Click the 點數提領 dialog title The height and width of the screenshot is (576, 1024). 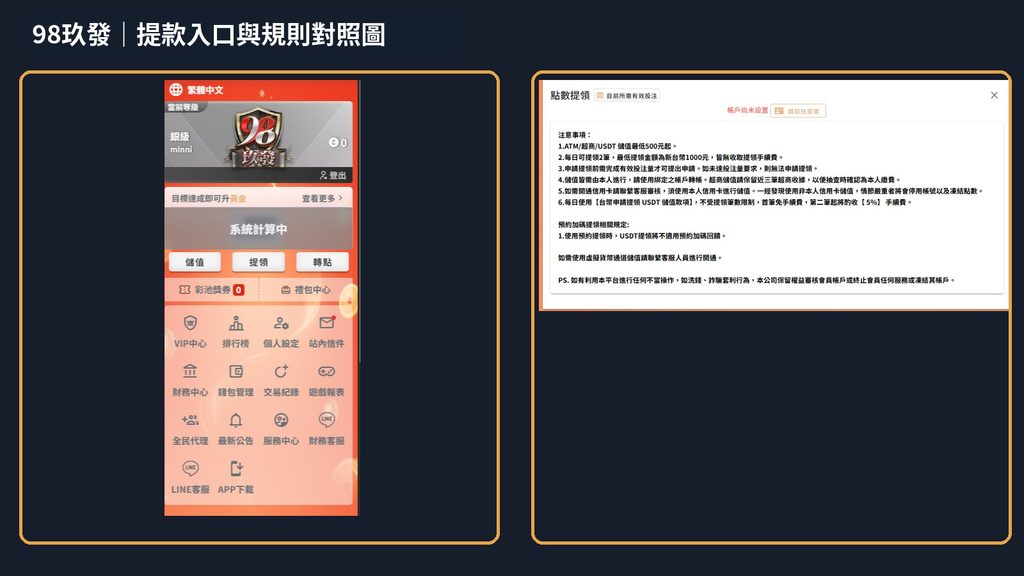569,95
